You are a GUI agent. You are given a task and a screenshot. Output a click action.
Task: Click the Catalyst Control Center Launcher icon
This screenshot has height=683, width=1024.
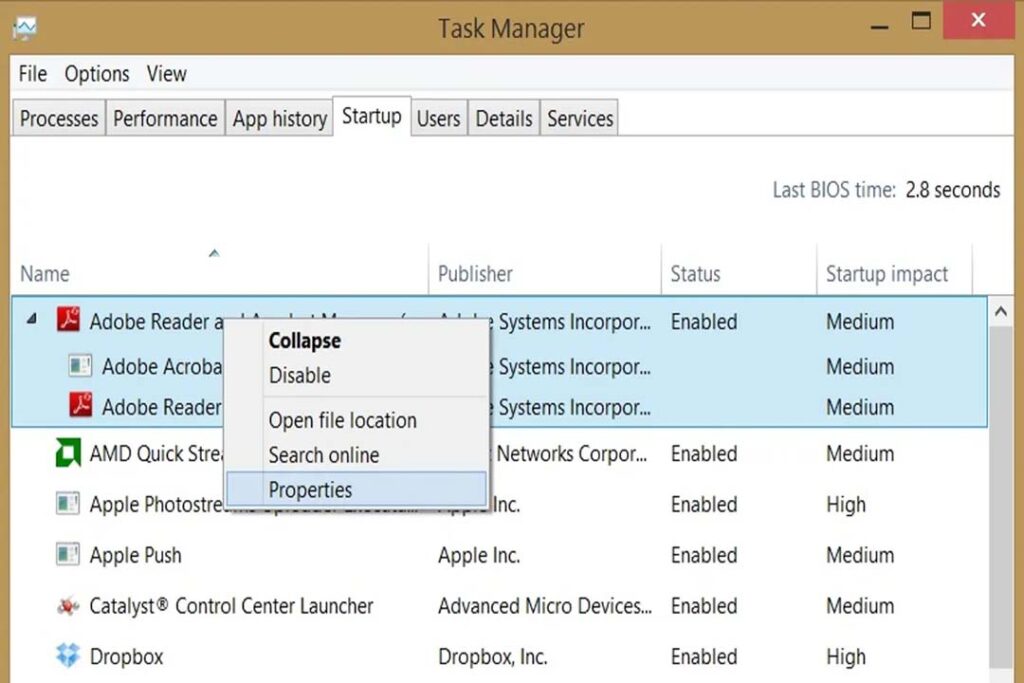(x=68, y=605)
